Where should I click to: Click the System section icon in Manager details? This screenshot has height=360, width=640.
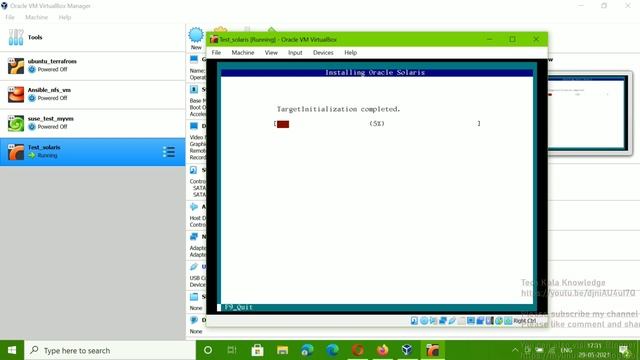[x=194, y=89]
